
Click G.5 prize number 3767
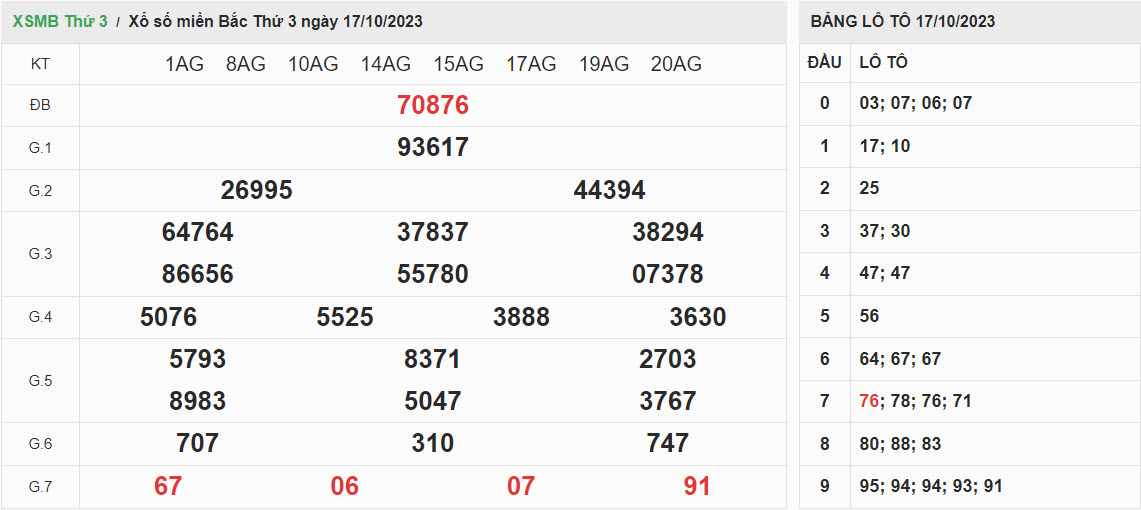(667, 401)
